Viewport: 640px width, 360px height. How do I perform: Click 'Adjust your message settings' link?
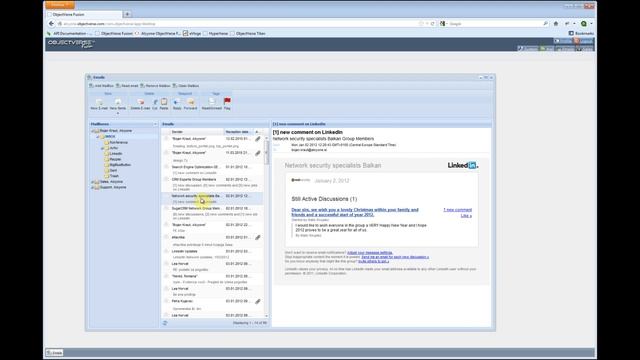(369, 253)
